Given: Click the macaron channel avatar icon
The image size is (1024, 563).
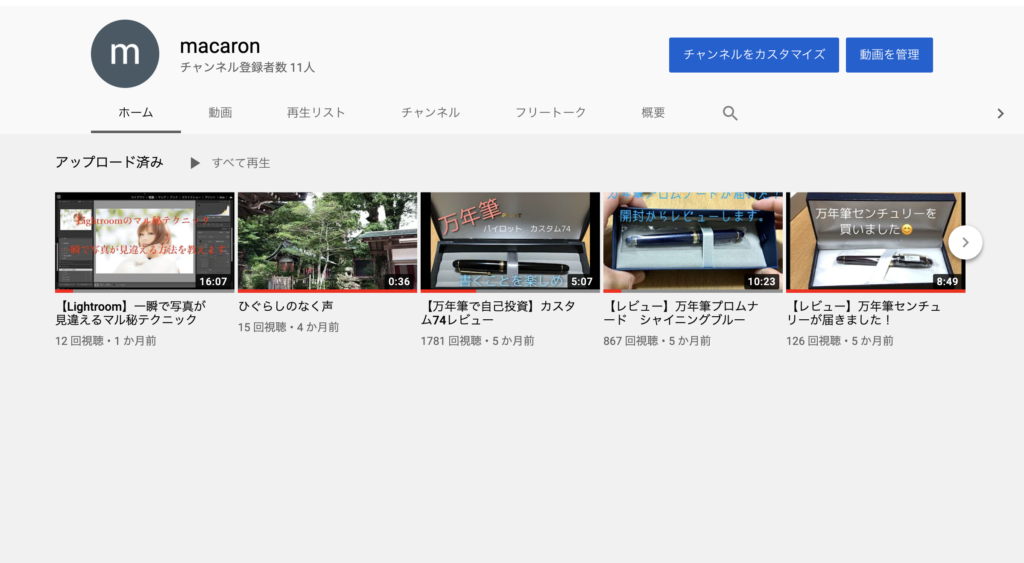Looking at the screenshot, I should [x=125, y=54].
